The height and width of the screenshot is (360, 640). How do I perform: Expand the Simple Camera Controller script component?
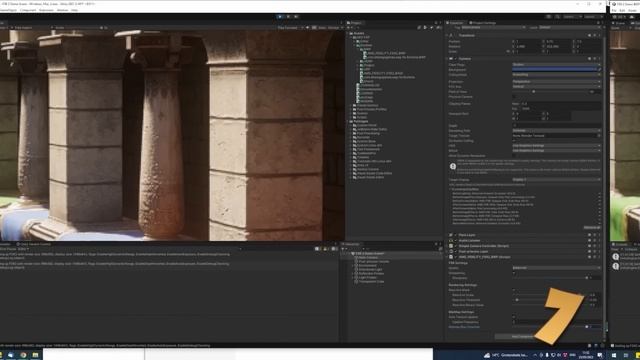(447, 246)
